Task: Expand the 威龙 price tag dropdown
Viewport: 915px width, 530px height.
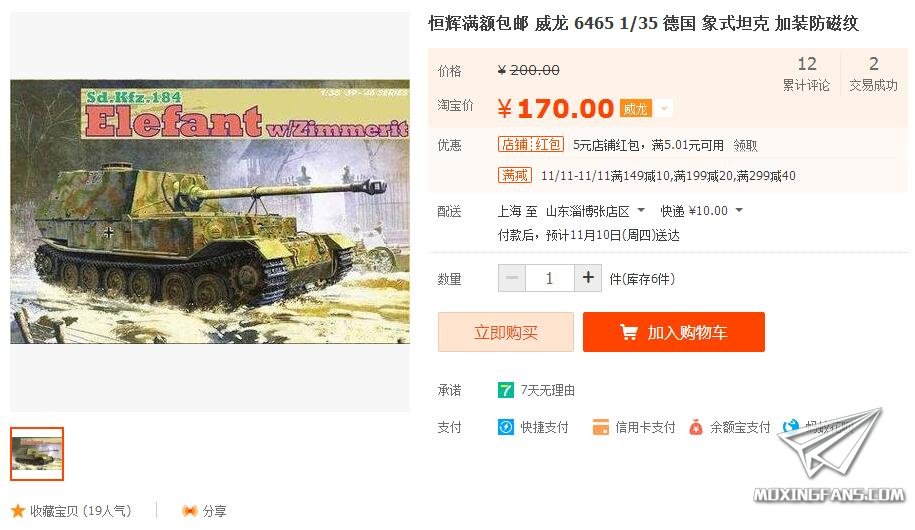Action: (663, 109)
